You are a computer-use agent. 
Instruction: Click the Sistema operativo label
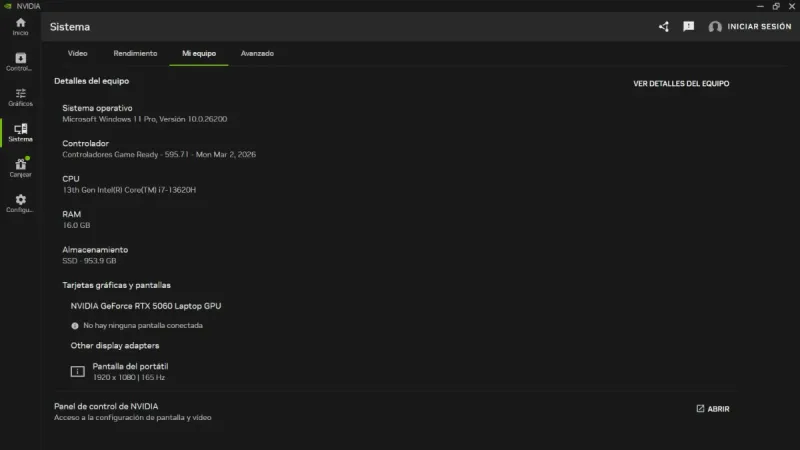[97, 108]
